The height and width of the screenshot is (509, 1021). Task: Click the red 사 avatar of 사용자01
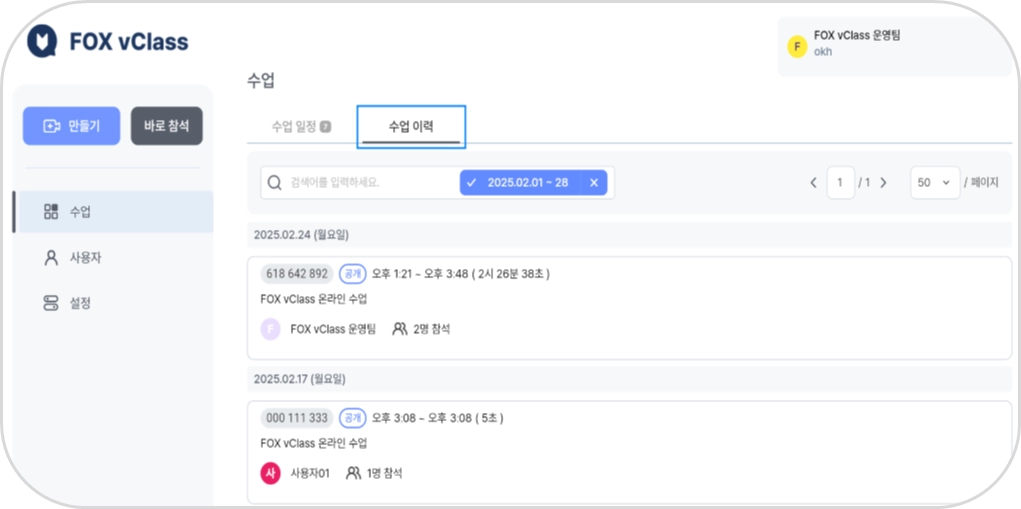(270, 473)
